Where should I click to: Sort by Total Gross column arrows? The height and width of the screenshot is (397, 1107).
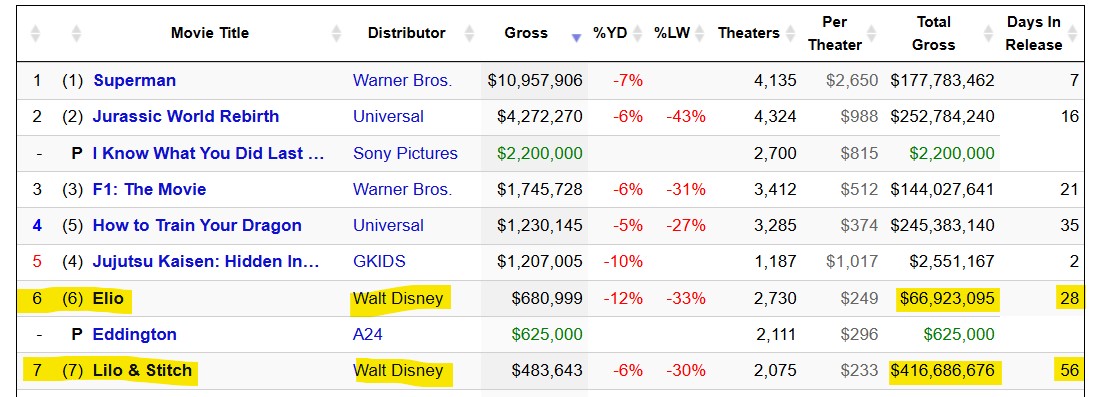(989, 33)
